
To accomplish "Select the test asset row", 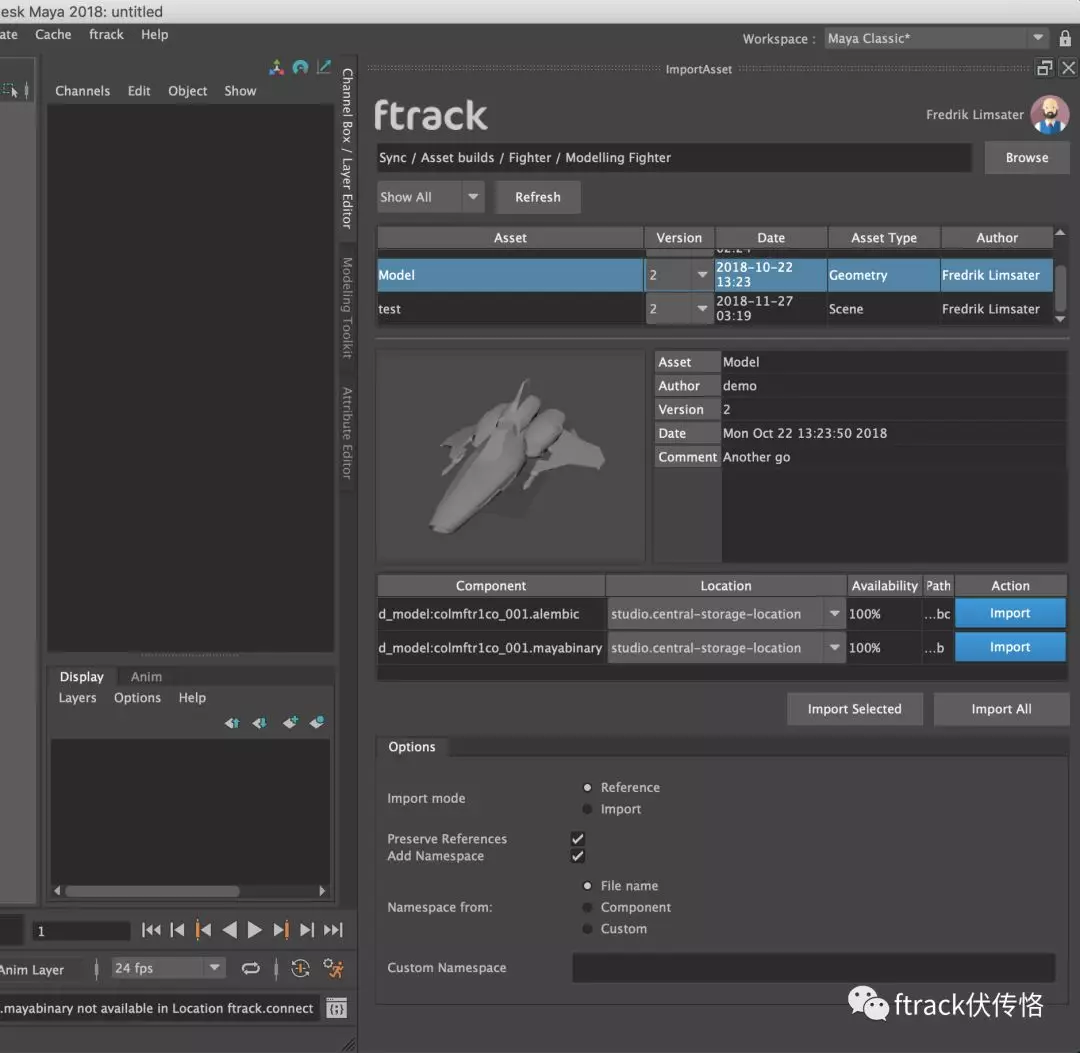I will (714, 309).
